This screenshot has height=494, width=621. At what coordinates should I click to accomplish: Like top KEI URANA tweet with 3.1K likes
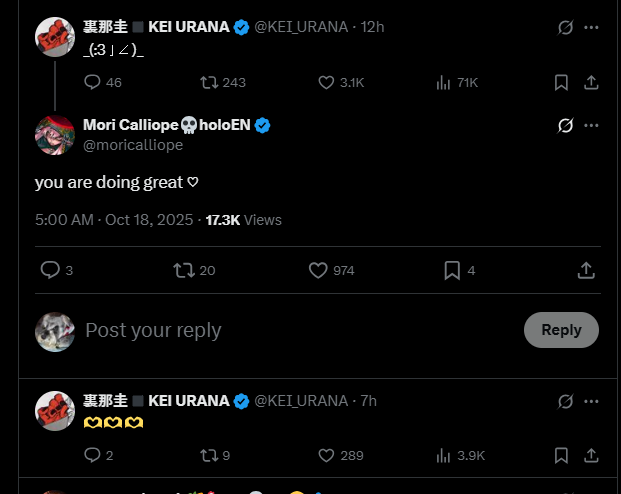point(326,82)
